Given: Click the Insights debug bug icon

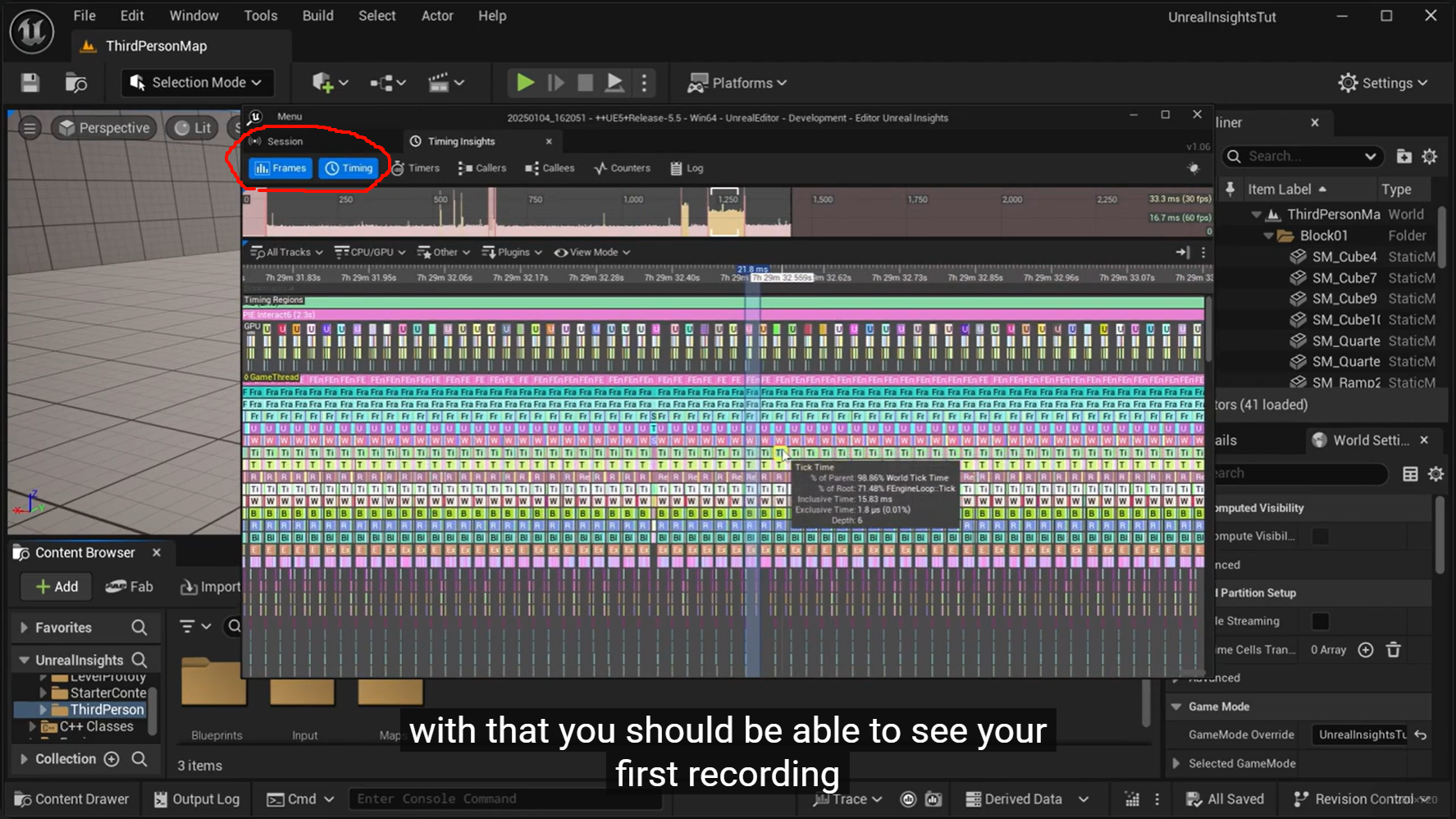Looking at the screenshot, I should (1194, 168).
